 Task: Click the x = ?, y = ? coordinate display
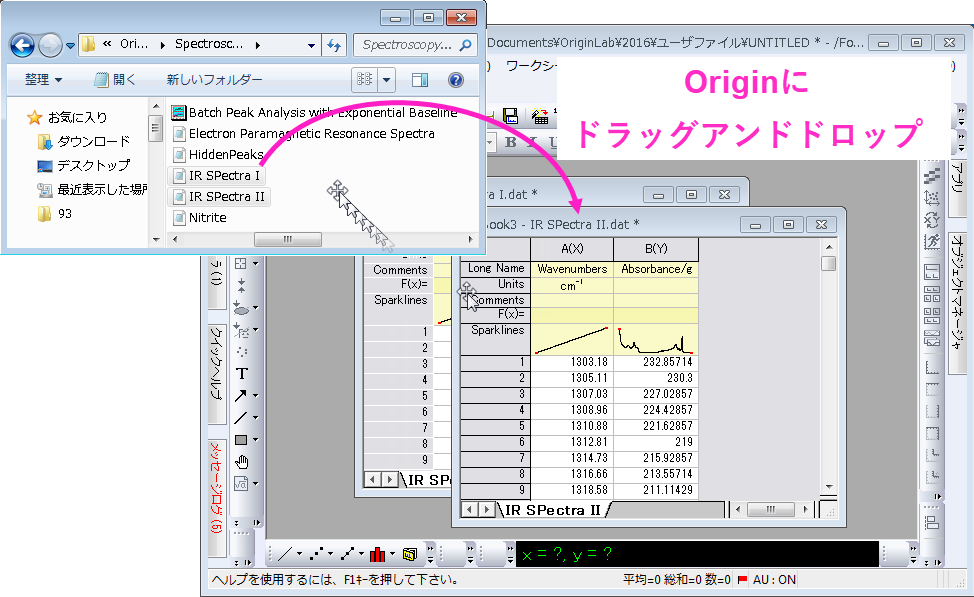697,554
